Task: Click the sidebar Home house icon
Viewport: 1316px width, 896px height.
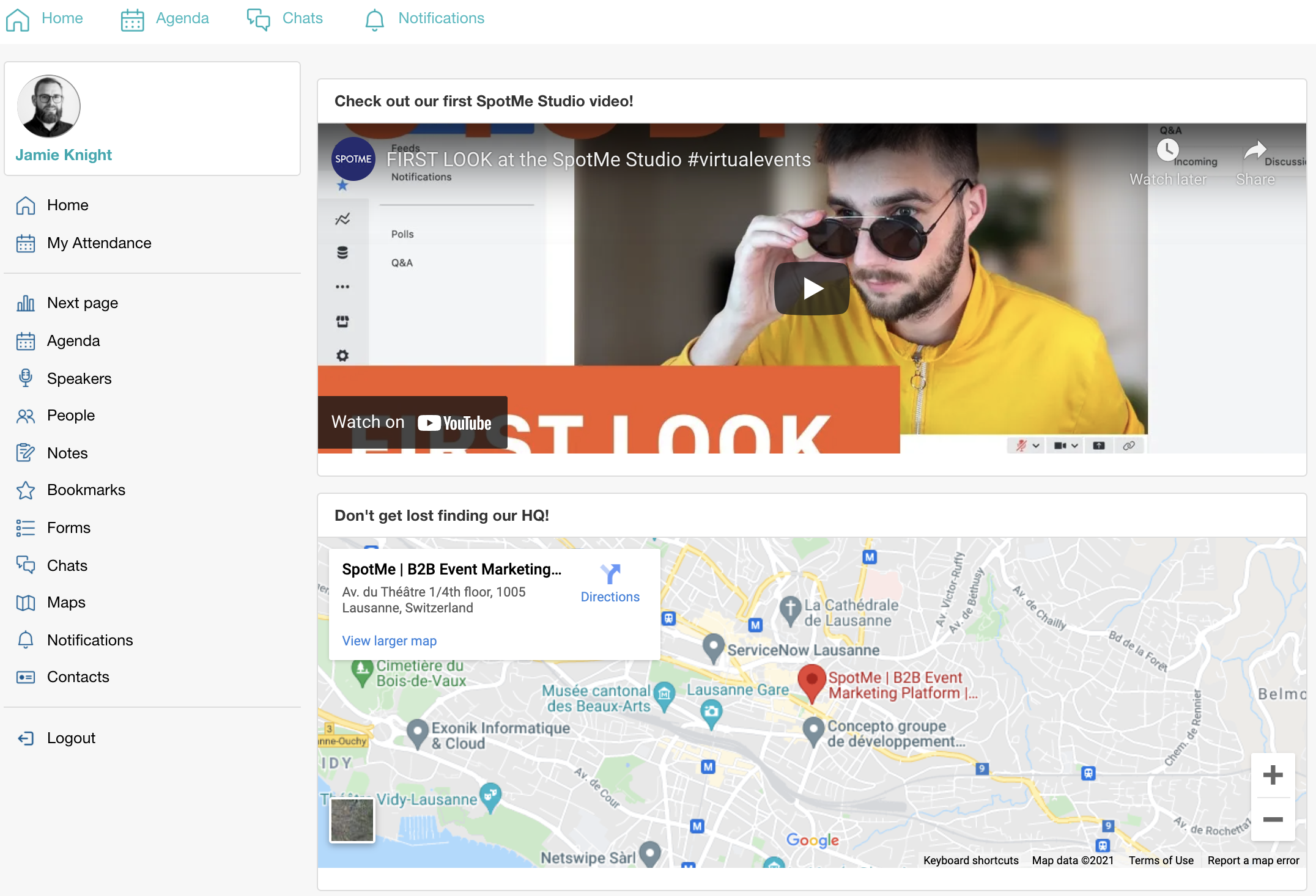Action: click(26, 205)
